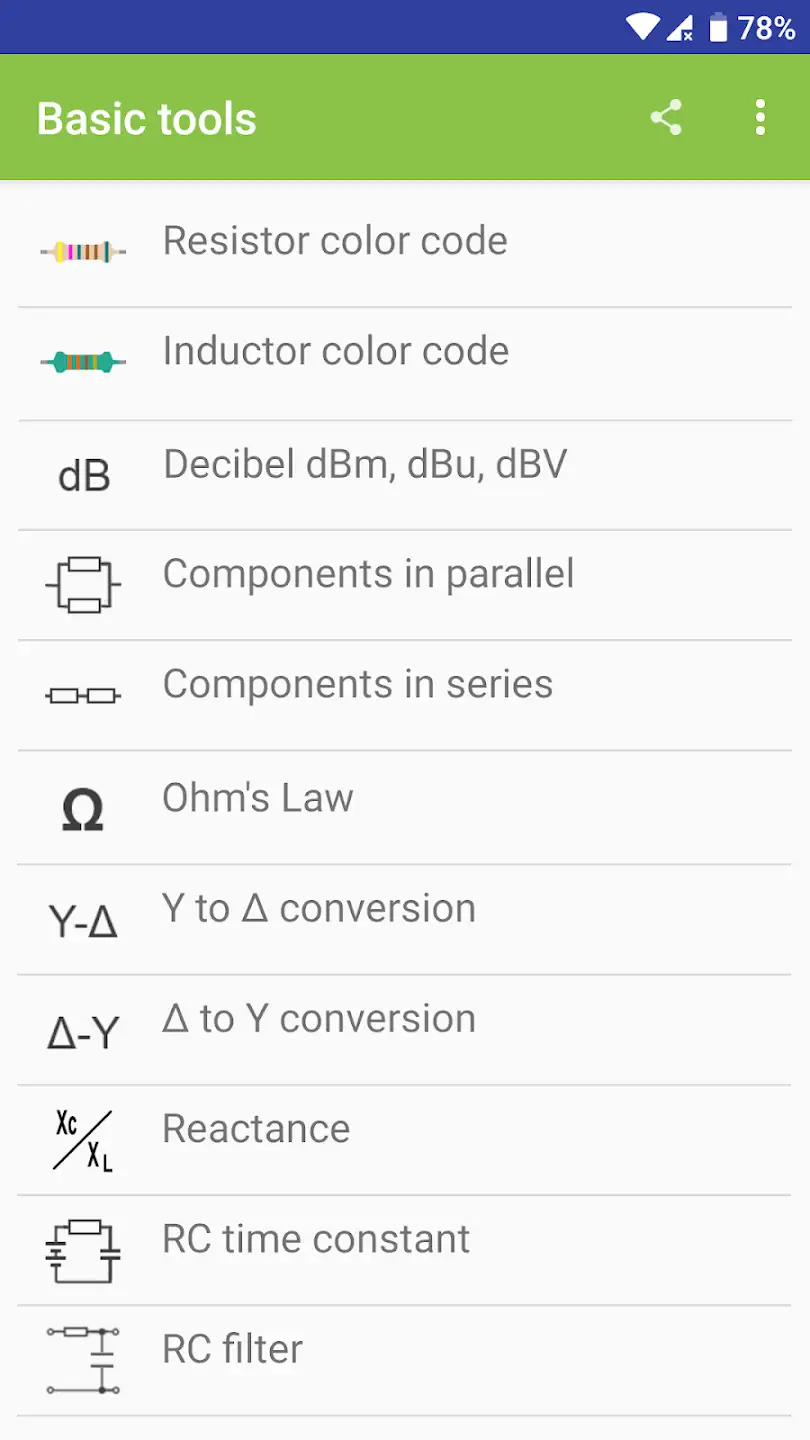Image resolution: width=810 pixels, height=1440 pixels.
Task: Tap the series components circuit icon
Action: pyautogui.click(x=83, y=695)
